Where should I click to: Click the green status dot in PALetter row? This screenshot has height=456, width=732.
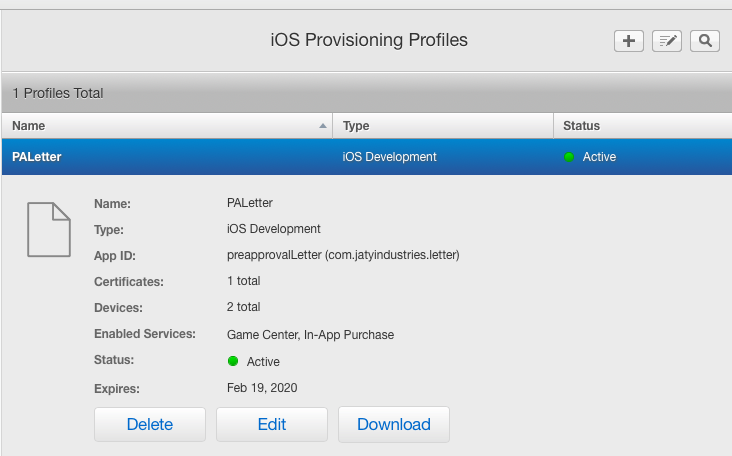(569, 157)
